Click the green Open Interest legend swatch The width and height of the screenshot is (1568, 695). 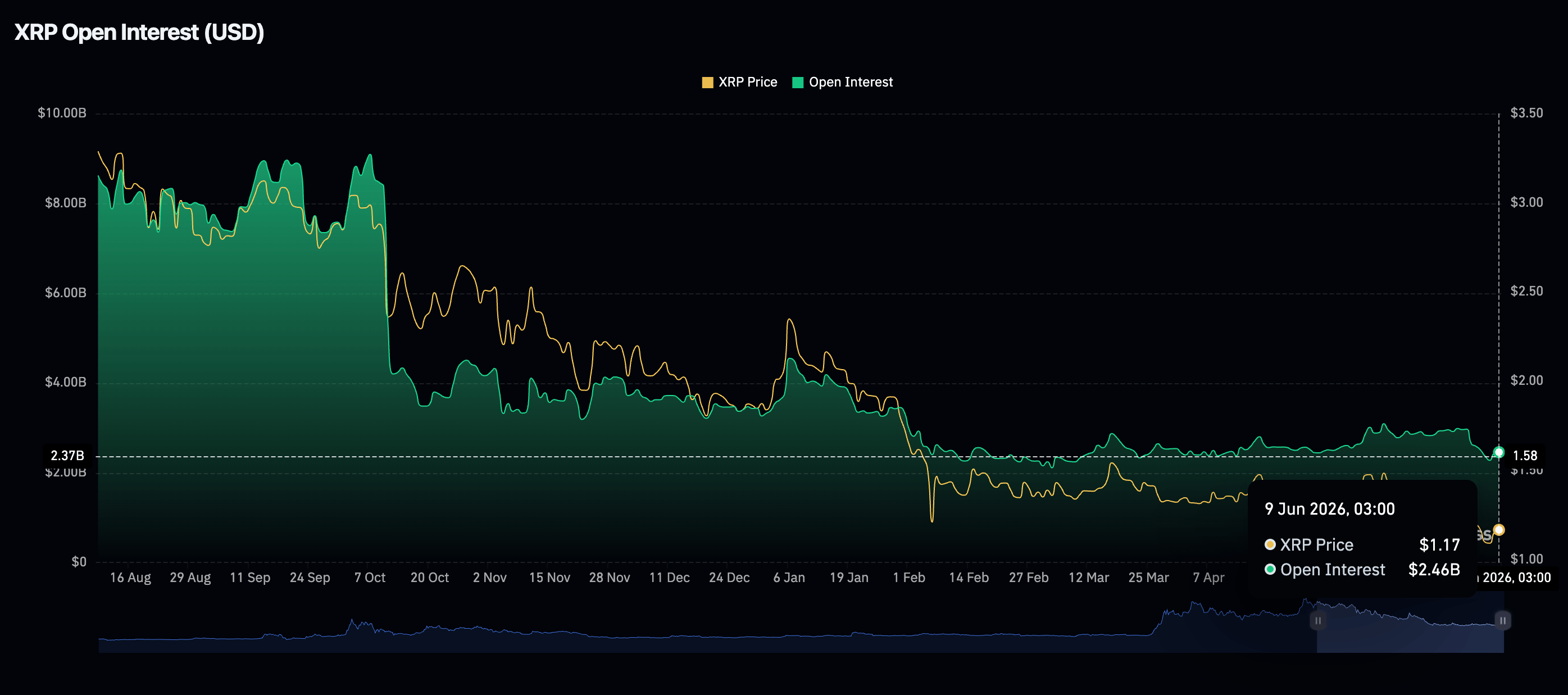(x=797, y=83)
